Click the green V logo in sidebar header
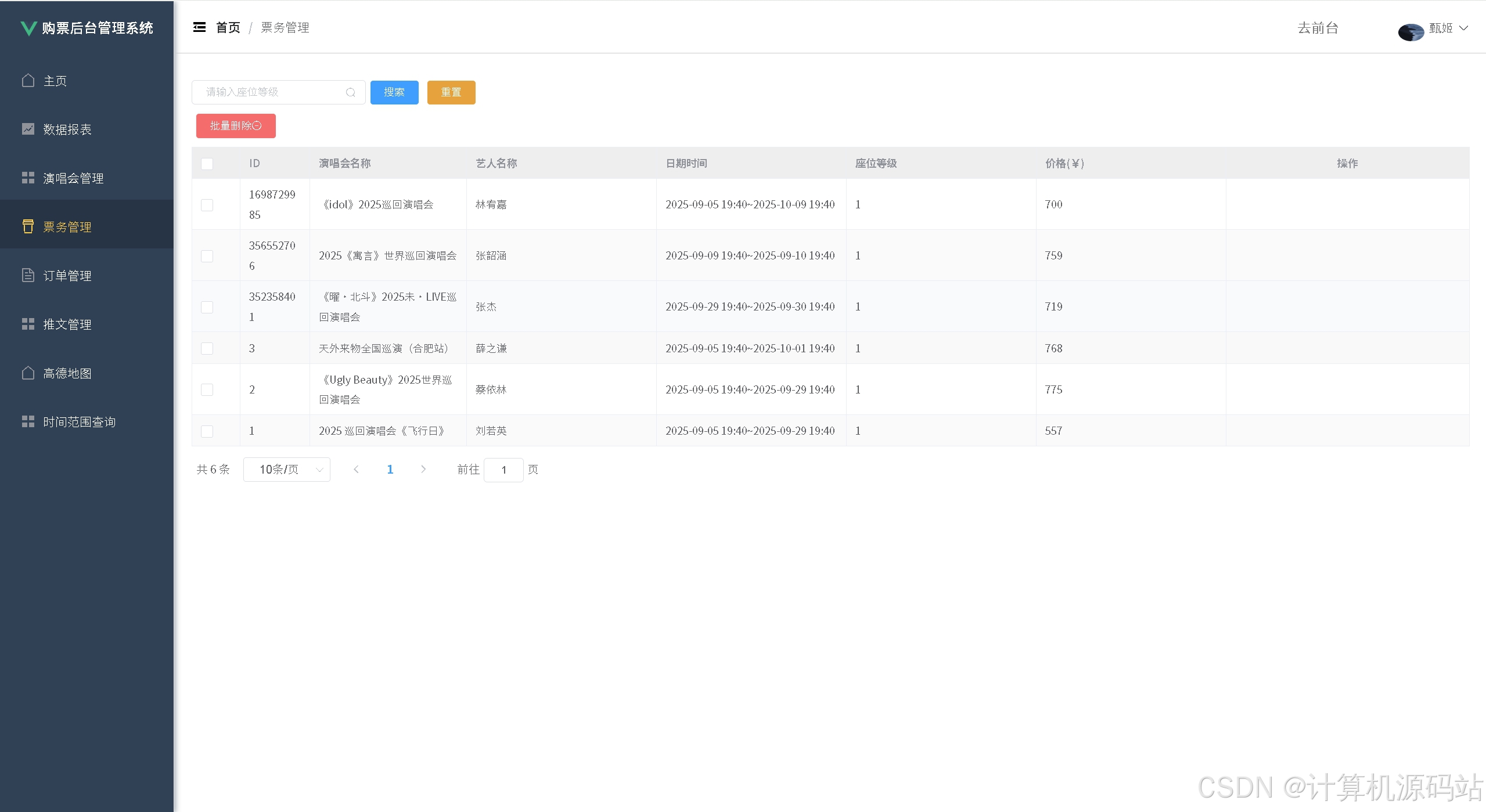 tap(28, 28)
